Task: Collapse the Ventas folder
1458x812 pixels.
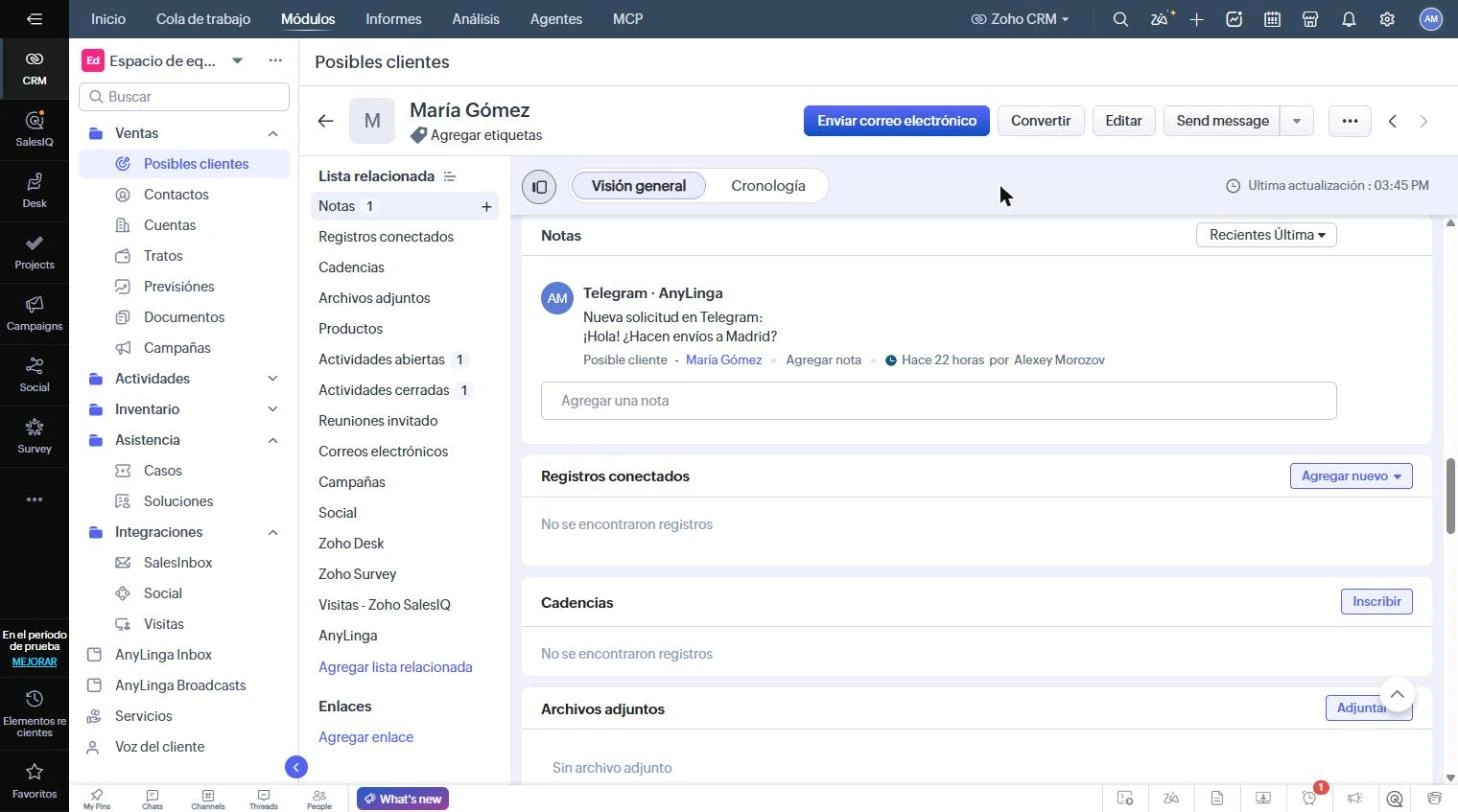Action: click(x=272, y=133)
